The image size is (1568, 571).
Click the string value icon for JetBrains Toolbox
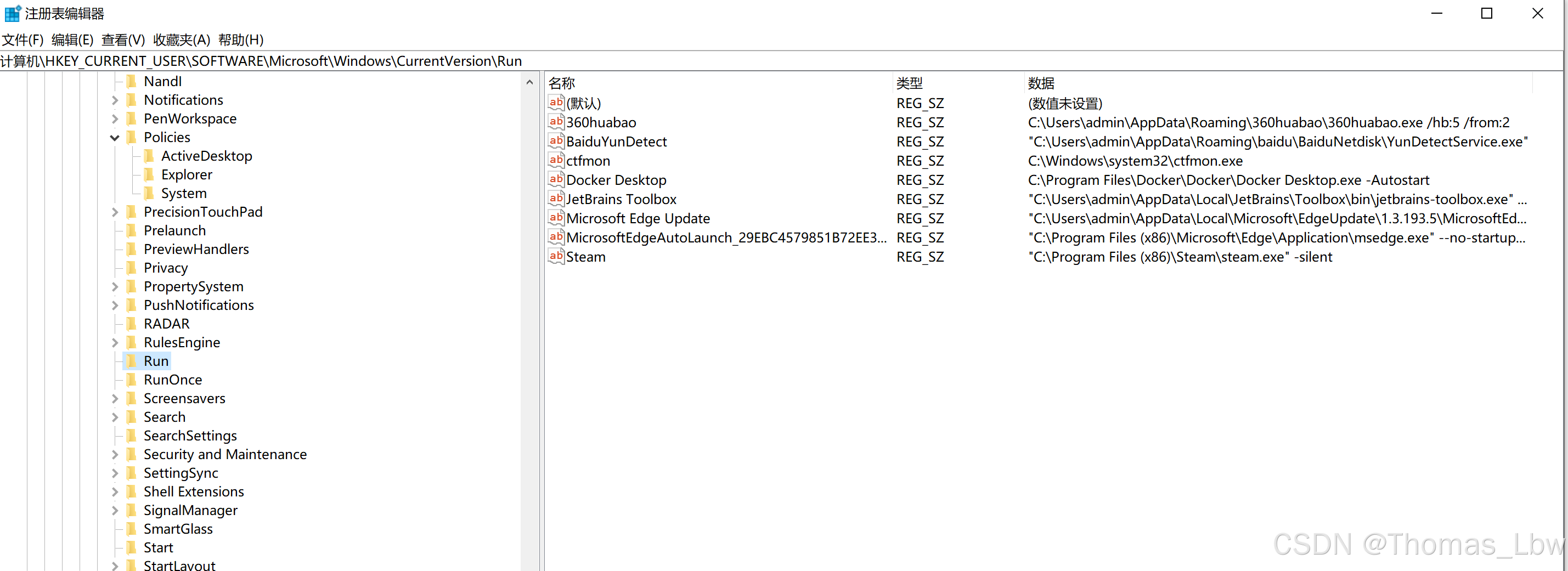point(556,199)
